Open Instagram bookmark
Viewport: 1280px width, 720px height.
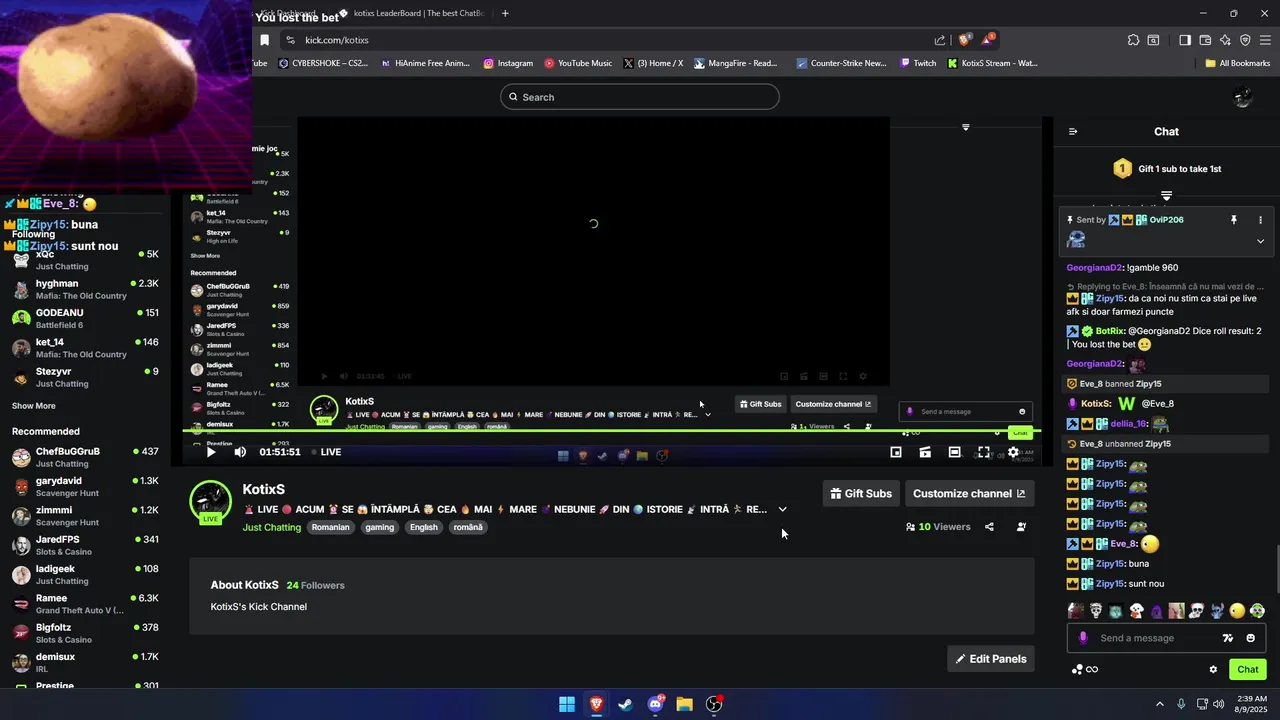[508, 63]
